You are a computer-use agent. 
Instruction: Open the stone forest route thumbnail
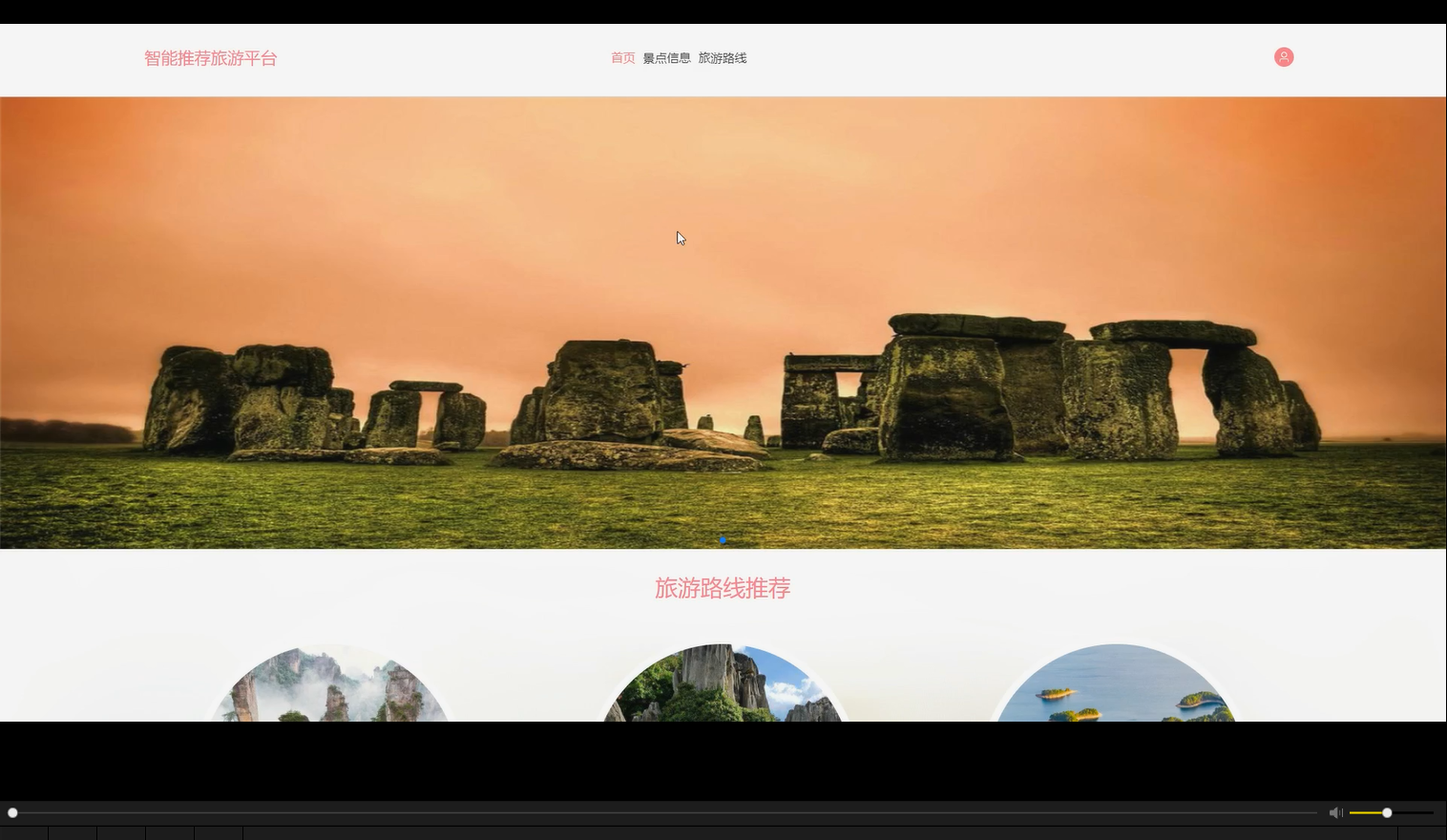tap(723, 683)
